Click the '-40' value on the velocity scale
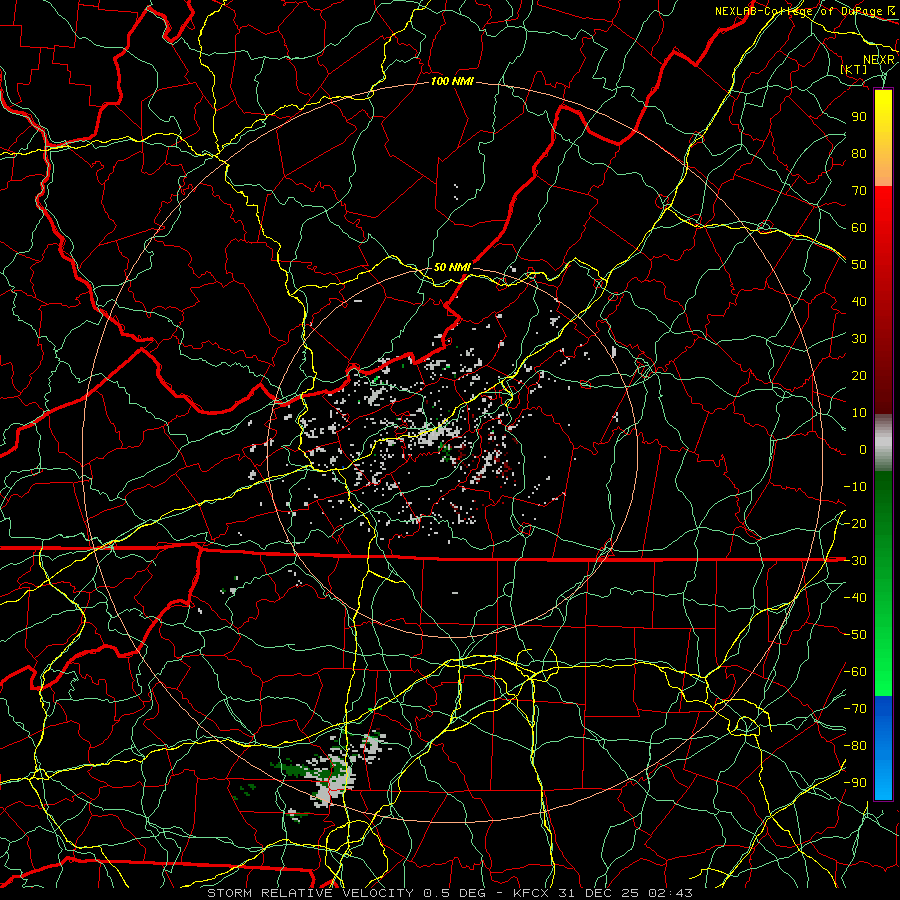900x900 pixels. (x=855, y=598)
